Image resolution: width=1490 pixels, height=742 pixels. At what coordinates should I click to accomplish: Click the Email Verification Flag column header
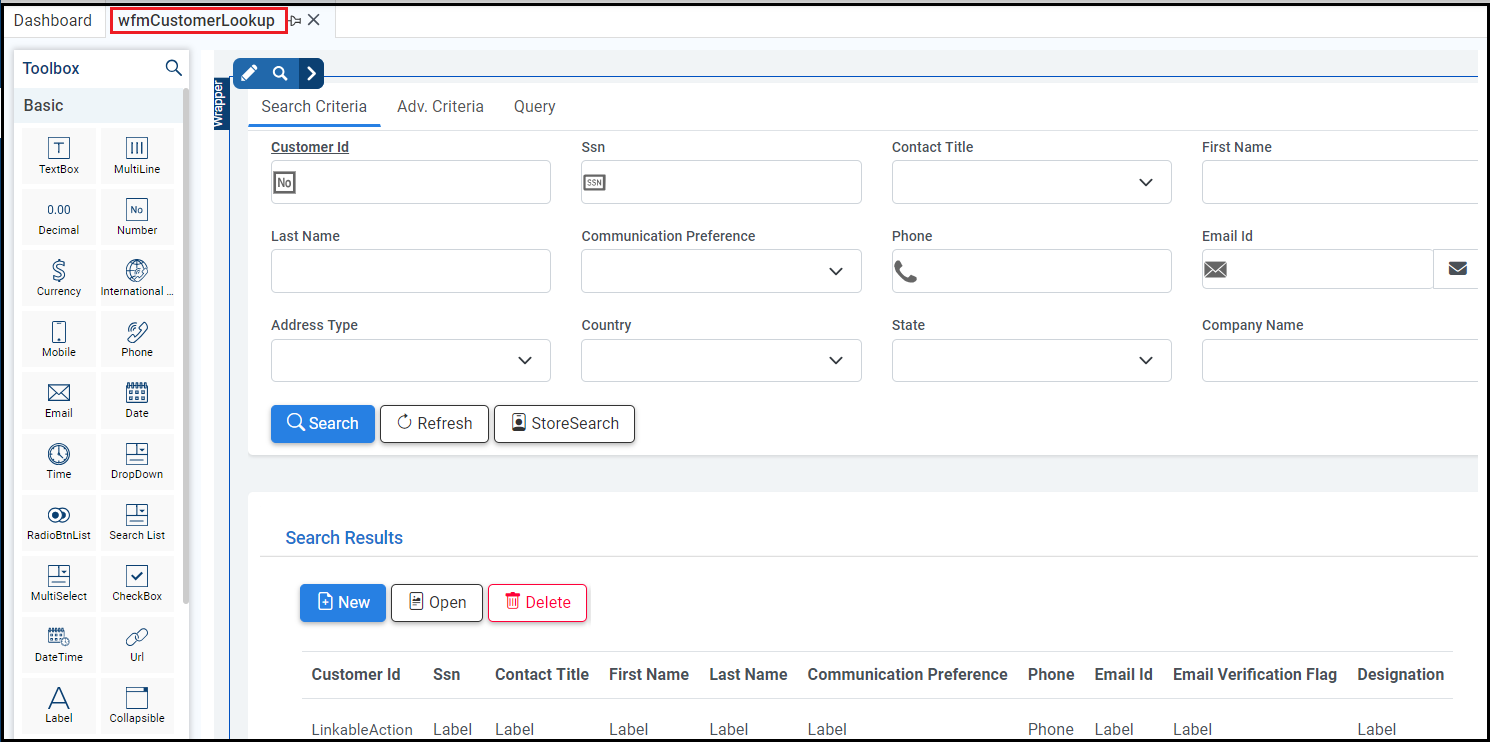(x=1255, y=674)
